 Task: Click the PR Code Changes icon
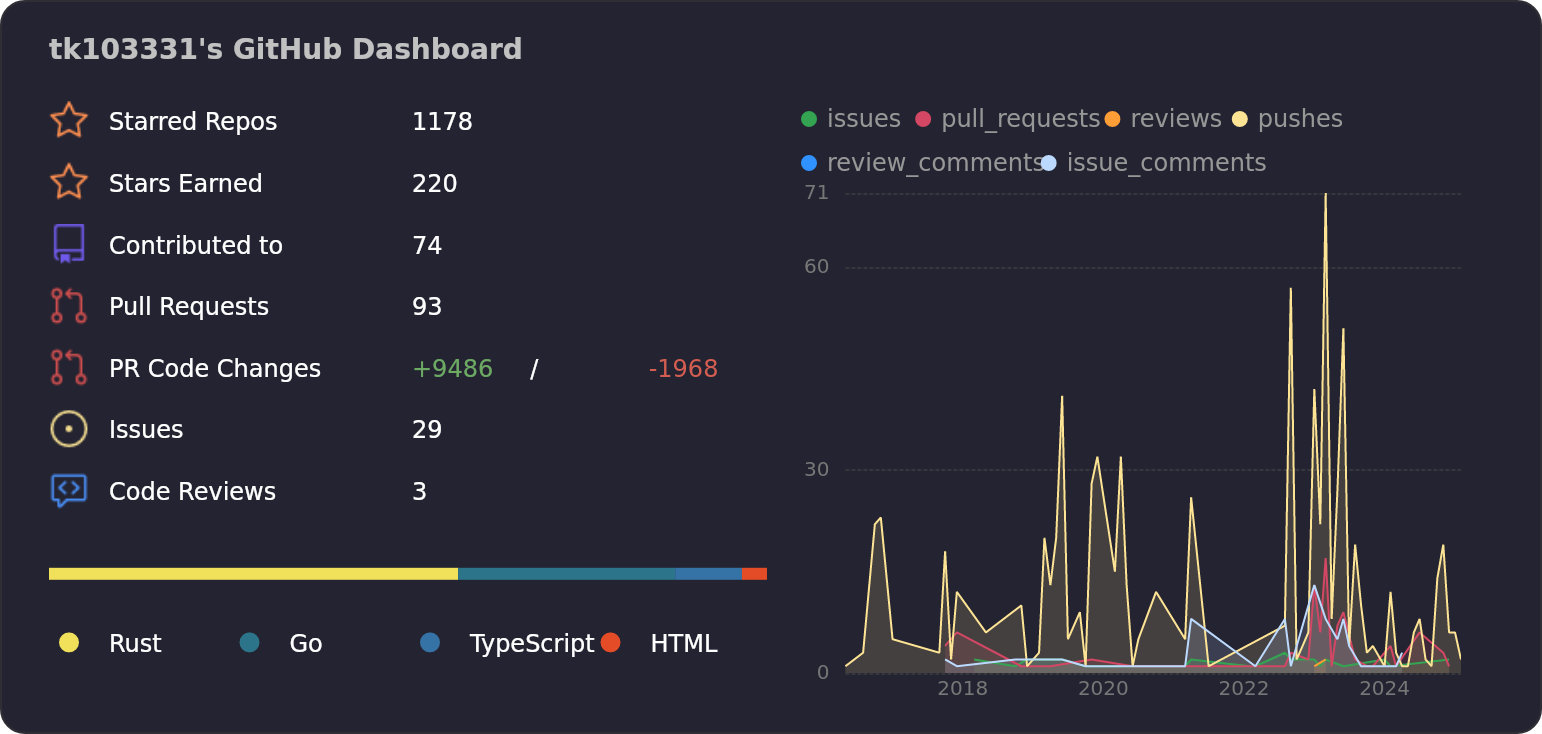coord(69,368)
